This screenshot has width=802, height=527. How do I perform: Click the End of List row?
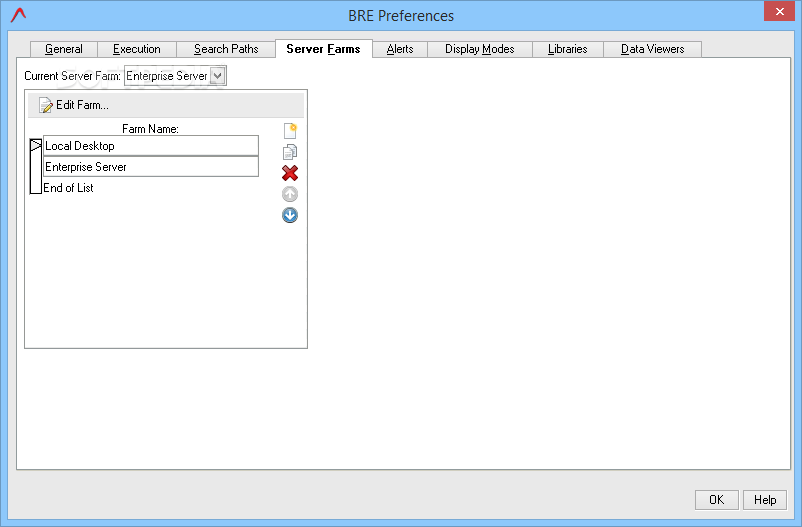point(68,188)
